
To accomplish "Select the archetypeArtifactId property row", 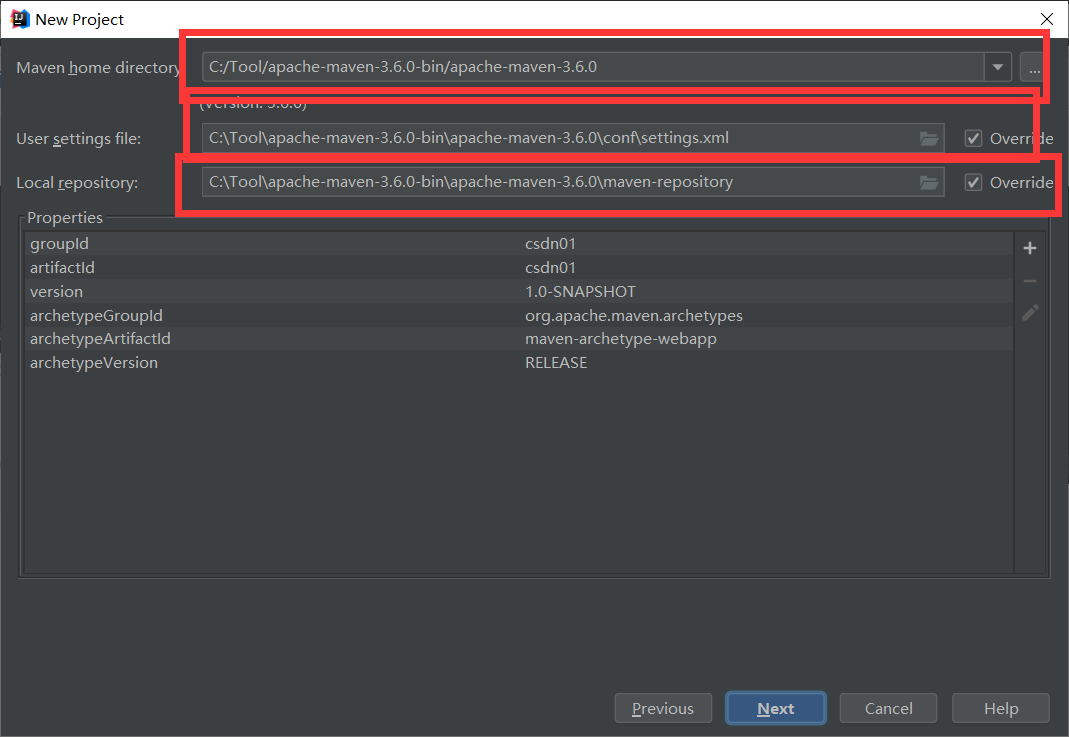I will click(519, 338).
